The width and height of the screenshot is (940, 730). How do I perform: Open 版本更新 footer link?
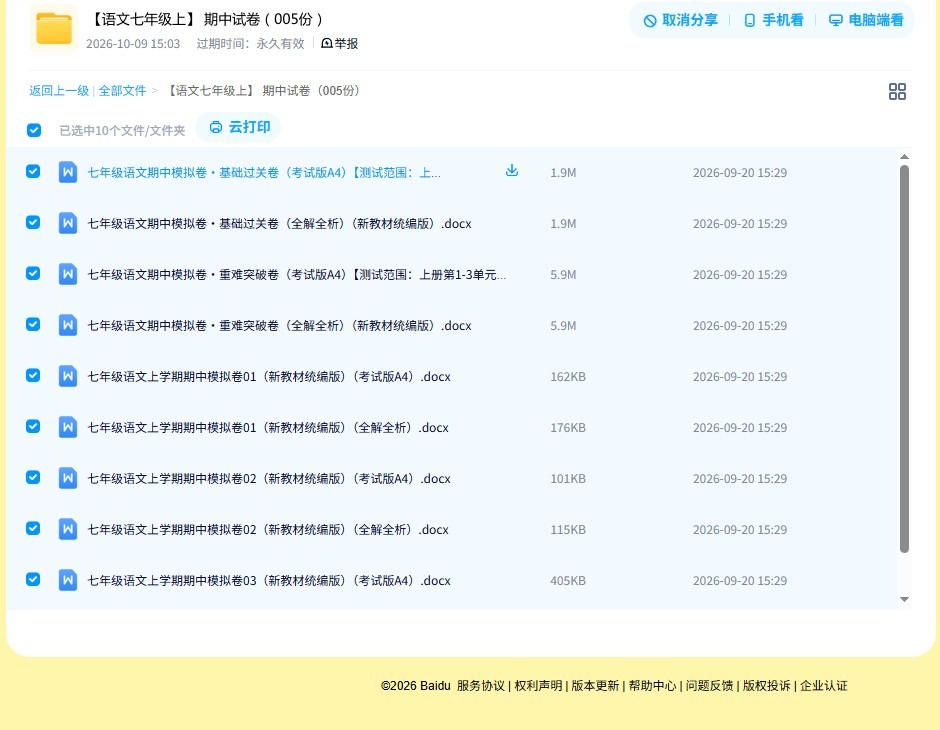[x=595, y=686]
